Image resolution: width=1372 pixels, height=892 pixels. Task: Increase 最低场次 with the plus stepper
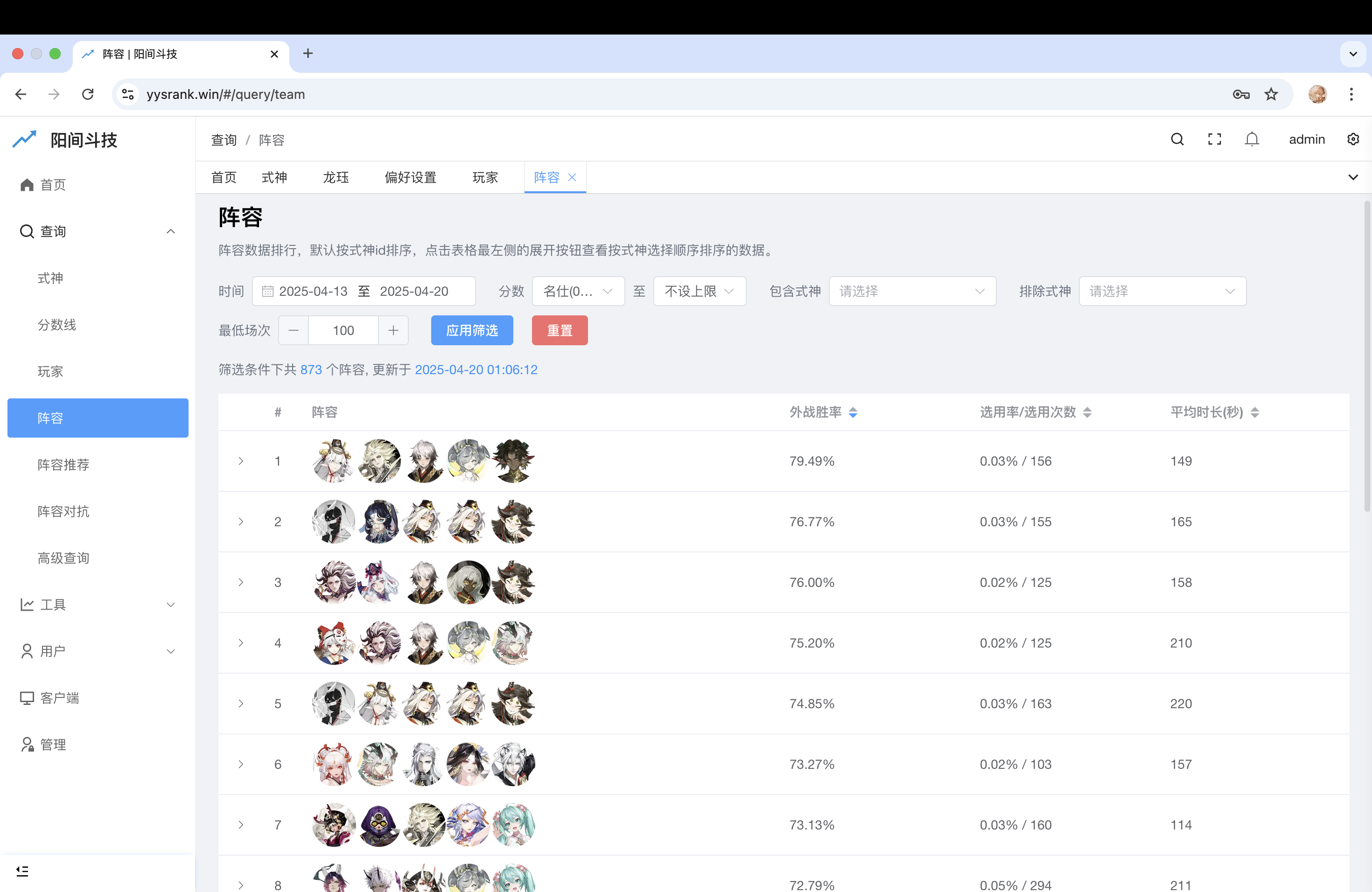tap(392, 330)
